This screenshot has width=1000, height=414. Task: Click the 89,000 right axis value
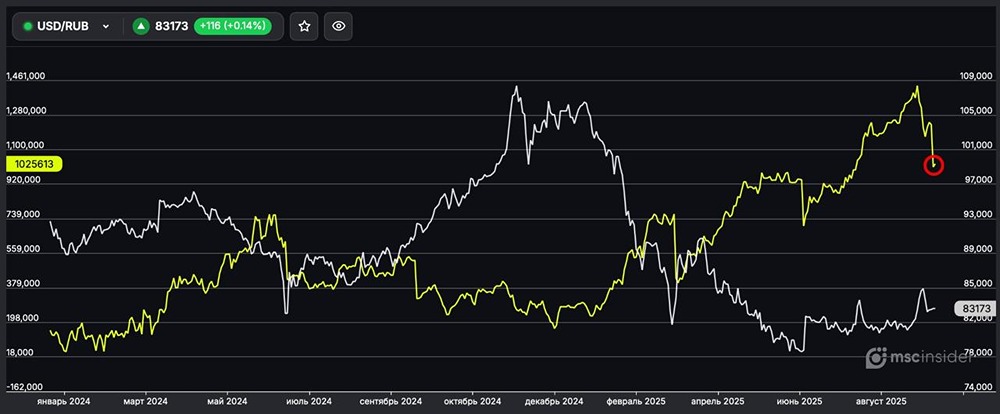tap(977, 249)
